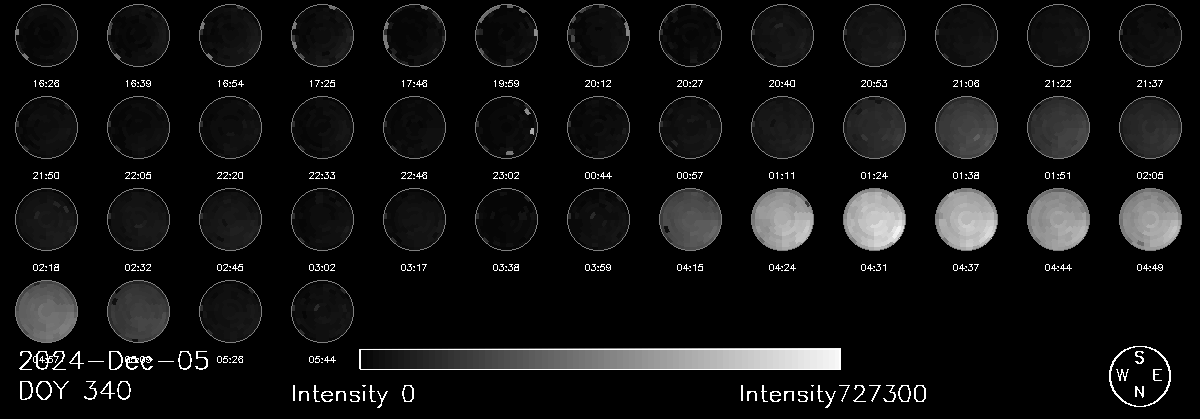Select the disc labeled 20:27
The height and width of the screenshot is (419, 1200).
pos(690,35)
